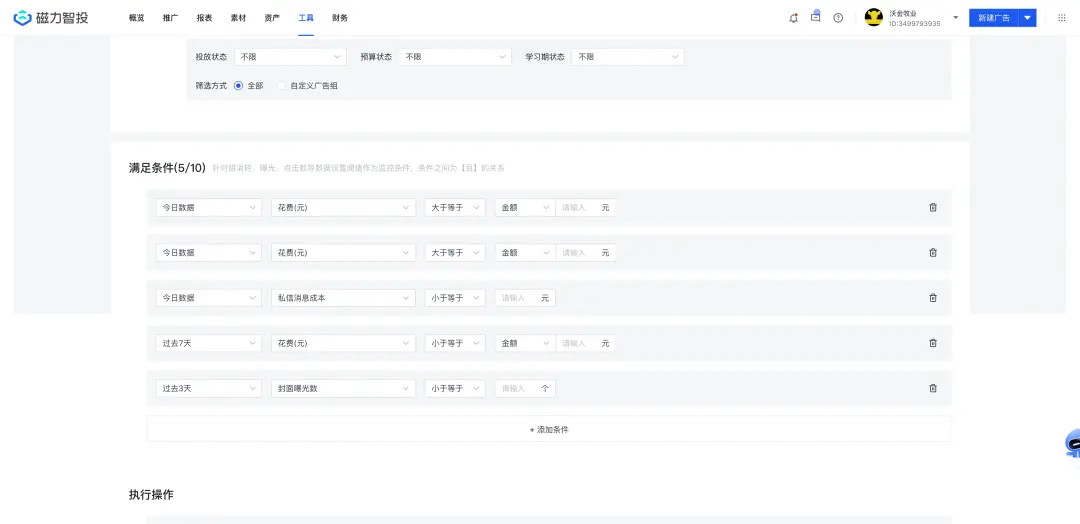Delete the first 花费(元) condition row

click(933, 208)
